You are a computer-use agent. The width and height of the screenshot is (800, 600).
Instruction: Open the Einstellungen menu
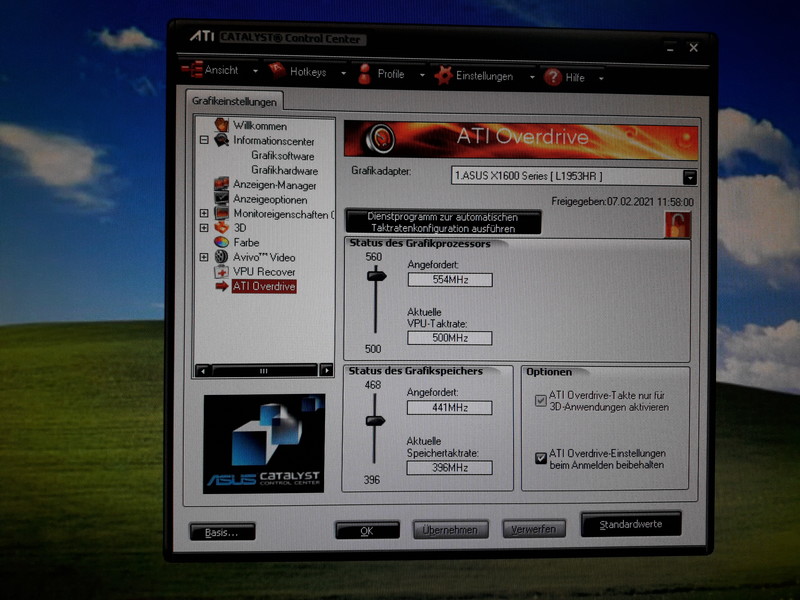484,77
